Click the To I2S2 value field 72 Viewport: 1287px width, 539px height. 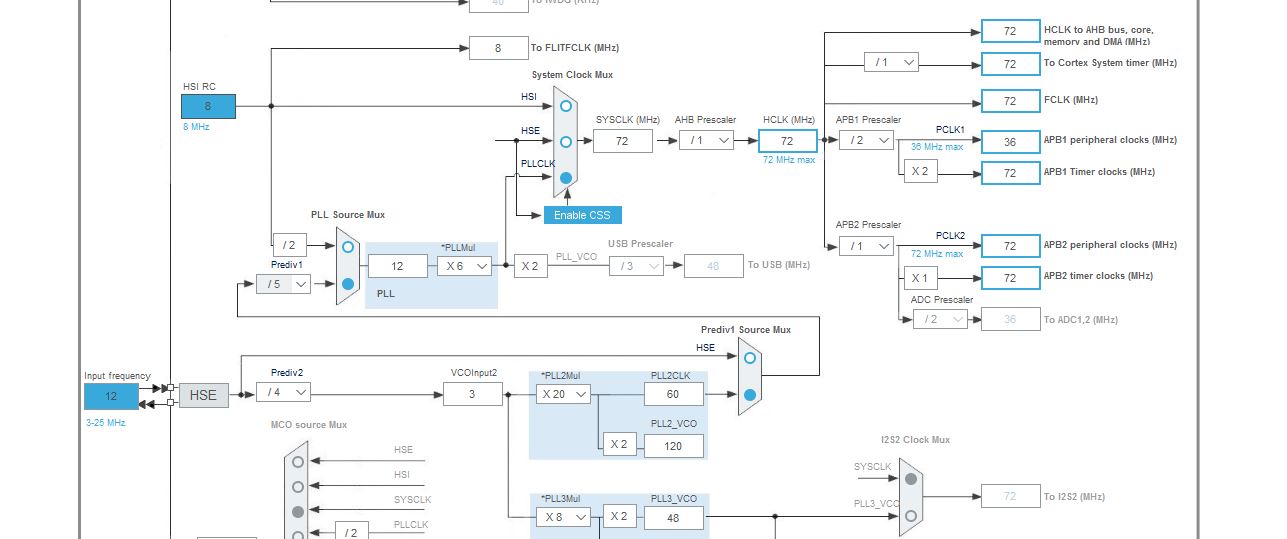[1011, 496]
